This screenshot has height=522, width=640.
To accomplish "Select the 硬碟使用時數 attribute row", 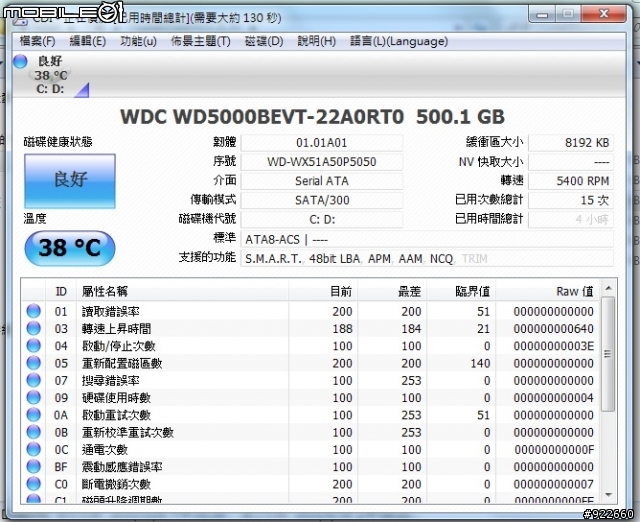I will point(311,398).
